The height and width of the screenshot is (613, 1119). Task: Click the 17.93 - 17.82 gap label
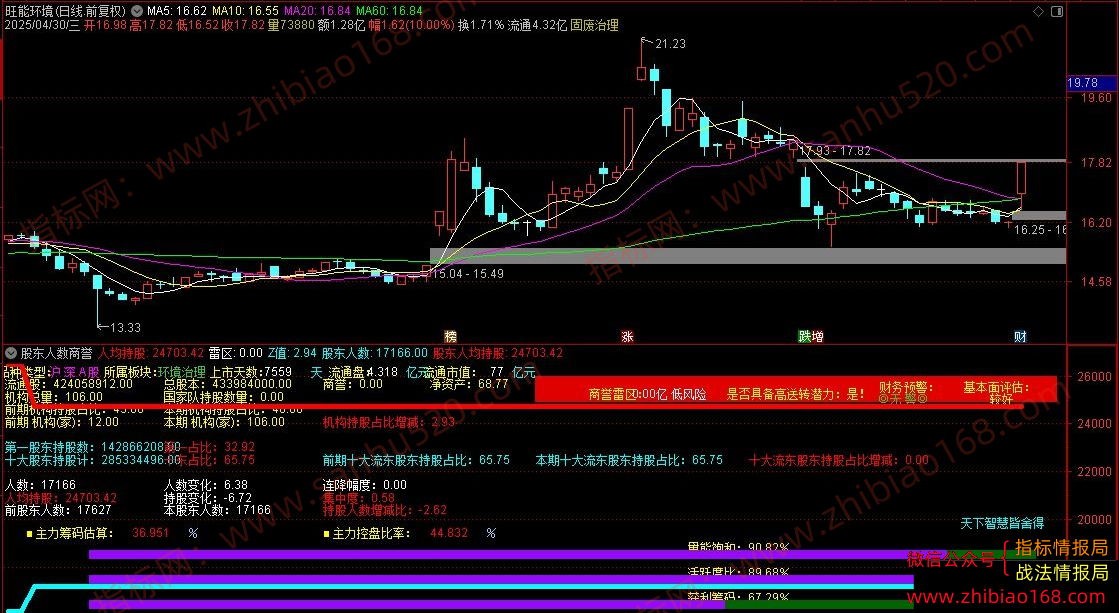pyautogui.click(x=835, y=151)
